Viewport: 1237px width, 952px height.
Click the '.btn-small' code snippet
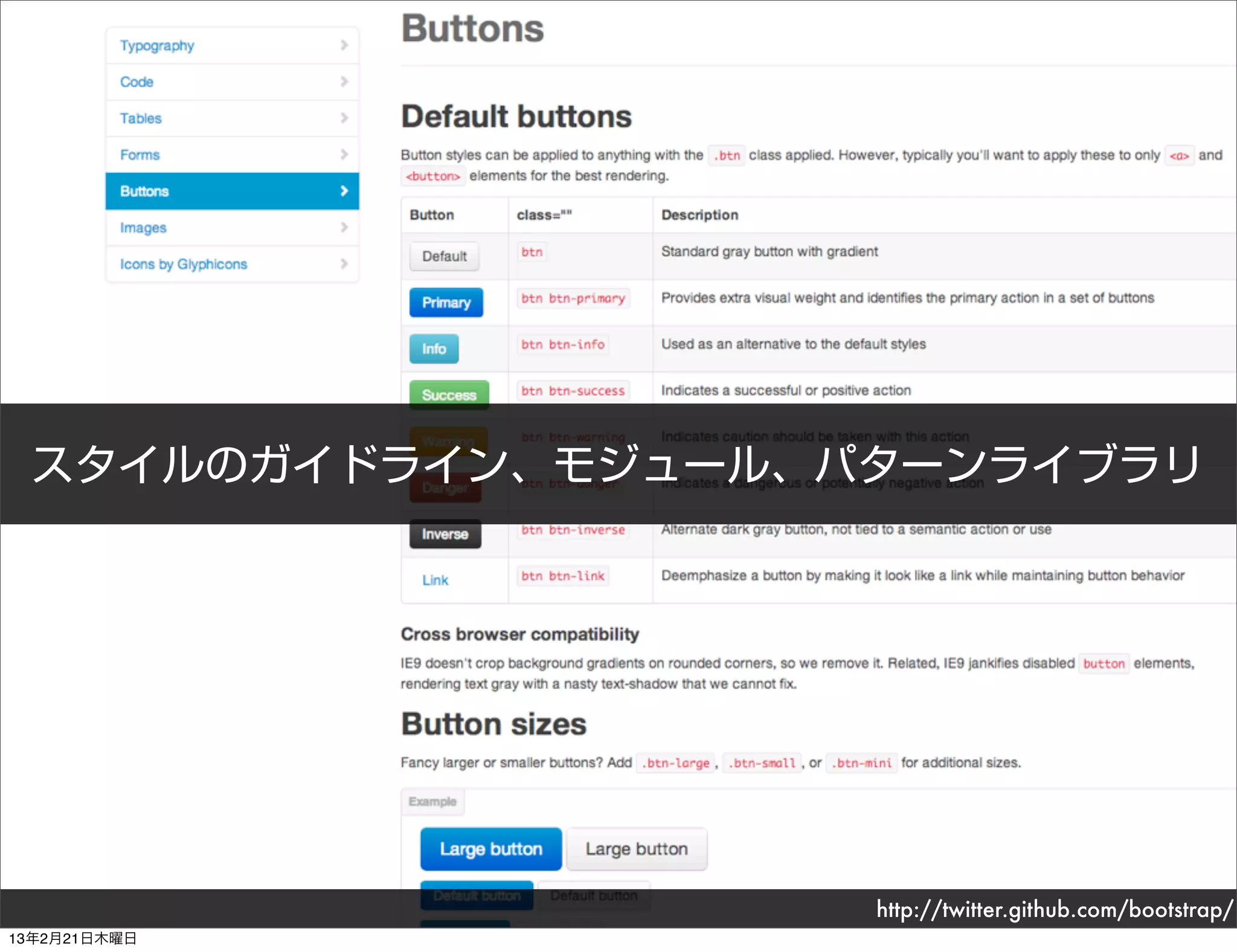coord(762,763)
